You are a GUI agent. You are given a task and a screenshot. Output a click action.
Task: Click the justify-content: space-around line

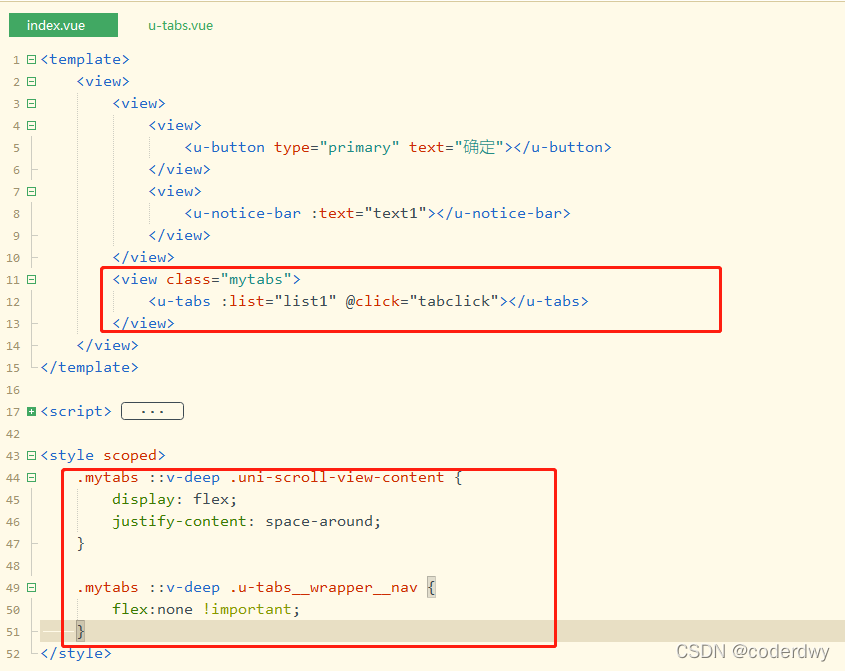pyautogui.click(x=247, y=522)
